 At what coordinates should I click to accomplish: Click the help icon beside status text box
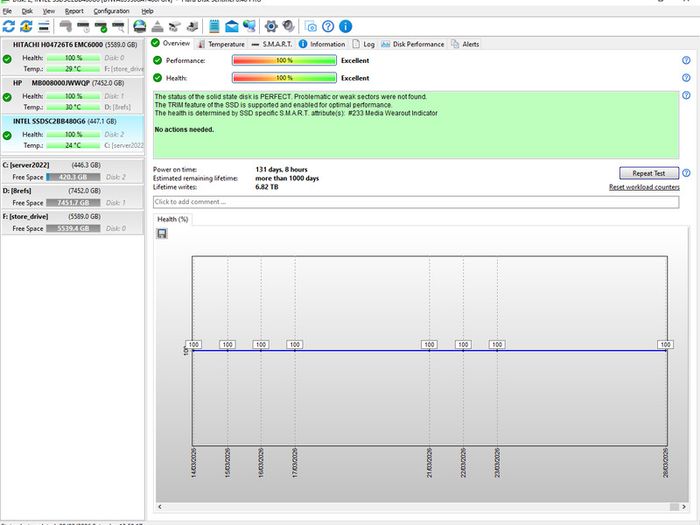tap(686, 95)
